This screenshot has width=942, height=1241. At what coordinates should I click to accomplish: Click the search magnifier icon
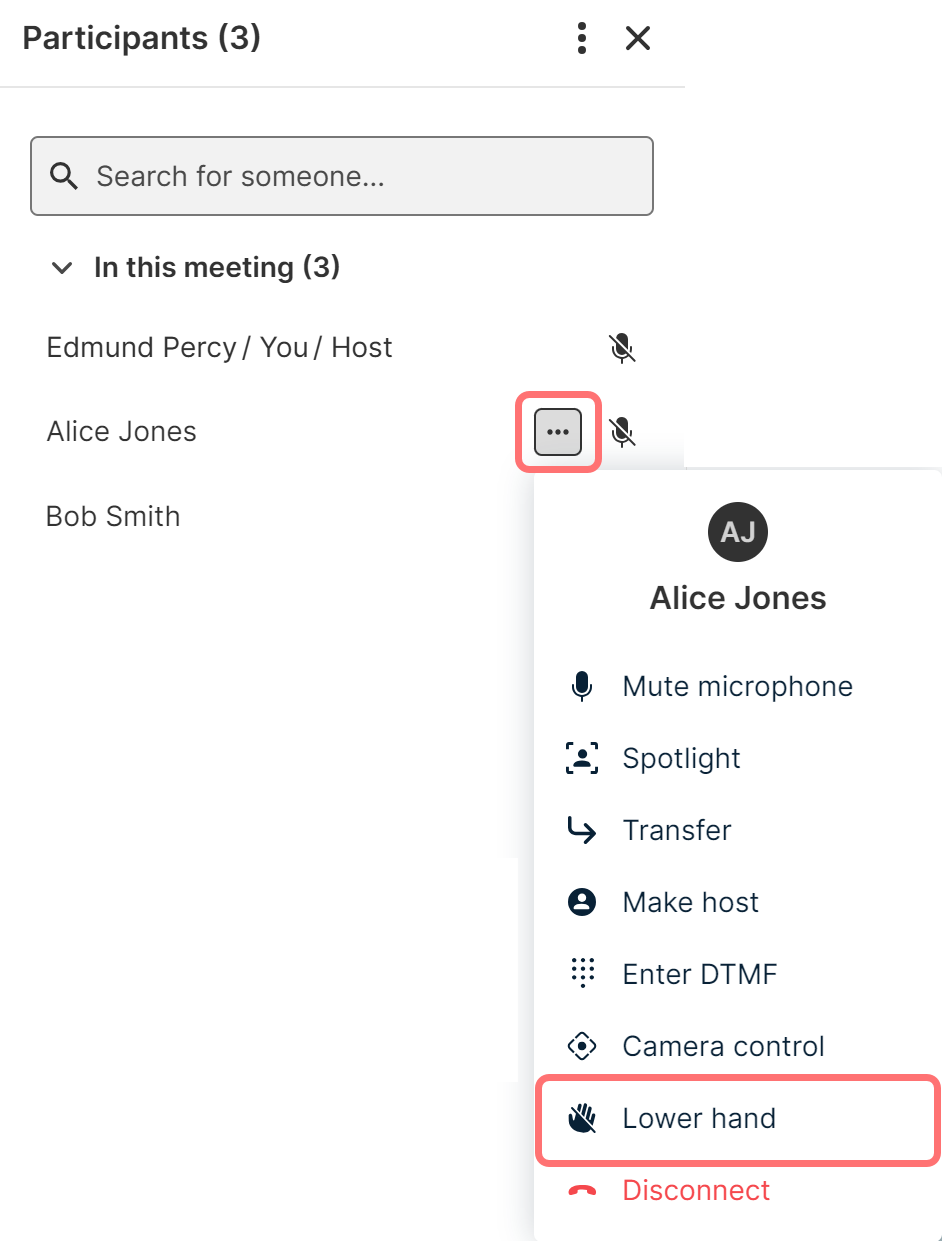click(x=64, y=176)
